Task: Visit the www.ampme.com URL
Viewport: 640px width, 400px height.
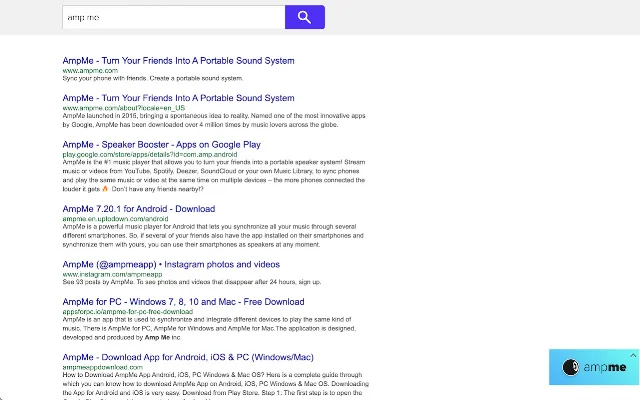Action: click(90, 71)
